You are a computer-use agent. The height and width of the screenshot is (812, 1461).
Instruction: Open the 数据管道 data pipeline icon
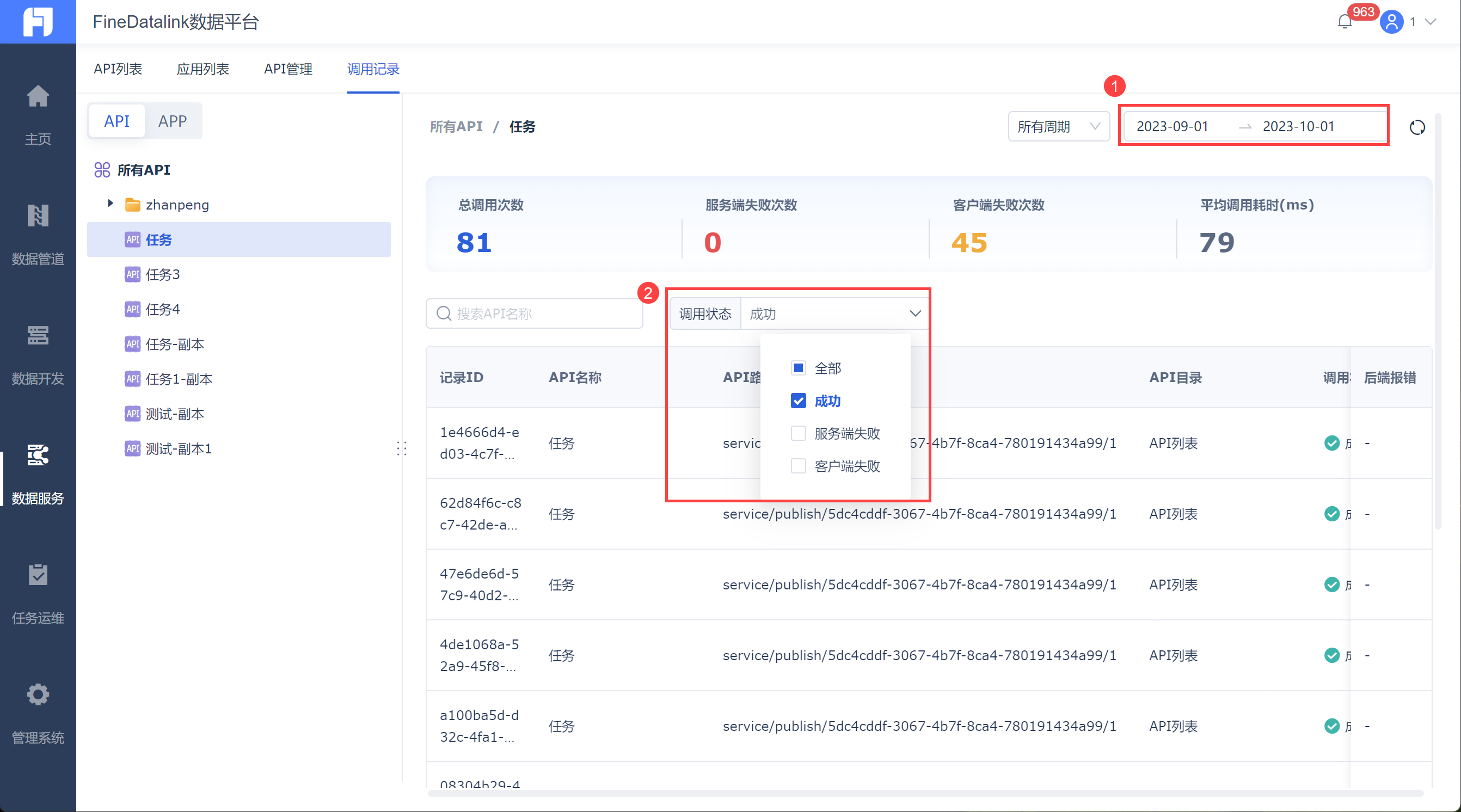tap(38, 216)
